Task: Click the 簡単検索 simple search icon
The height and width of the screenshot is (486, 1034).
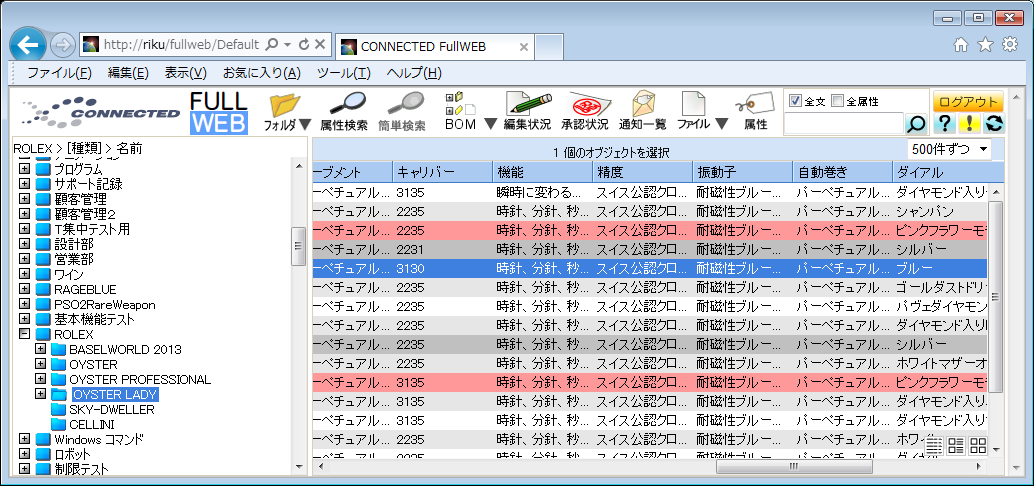Action: (x=402, y=112)
